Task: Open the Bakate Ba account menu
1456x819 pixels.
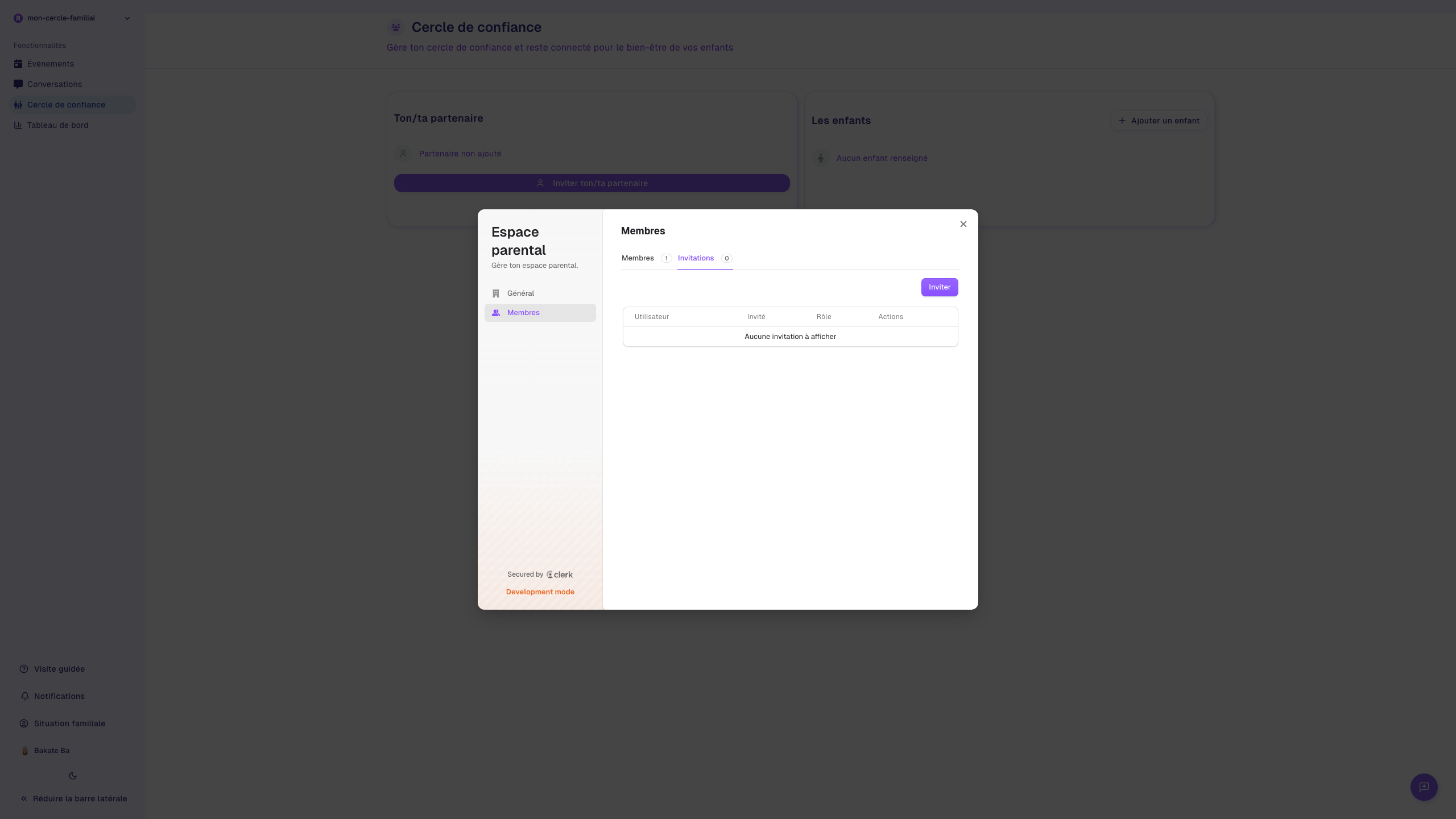Action: coord(51,750)
